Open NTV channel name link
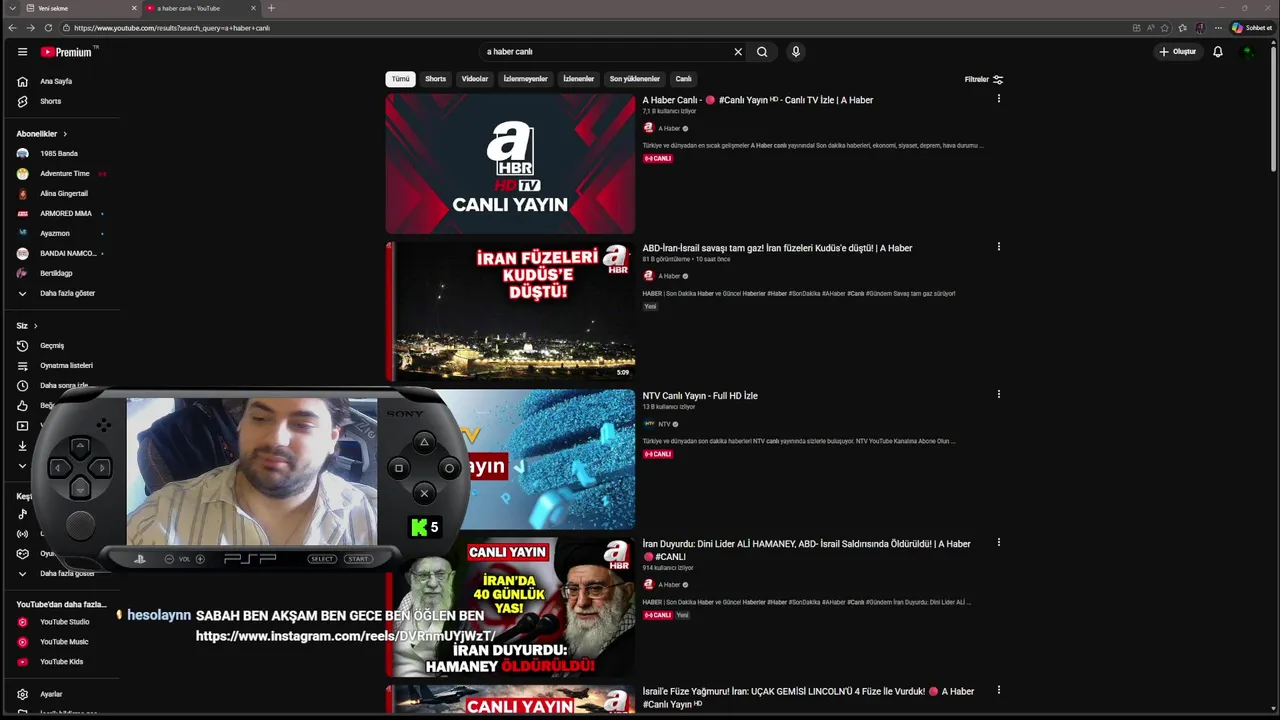1280x720 pixels. point(664,424)
